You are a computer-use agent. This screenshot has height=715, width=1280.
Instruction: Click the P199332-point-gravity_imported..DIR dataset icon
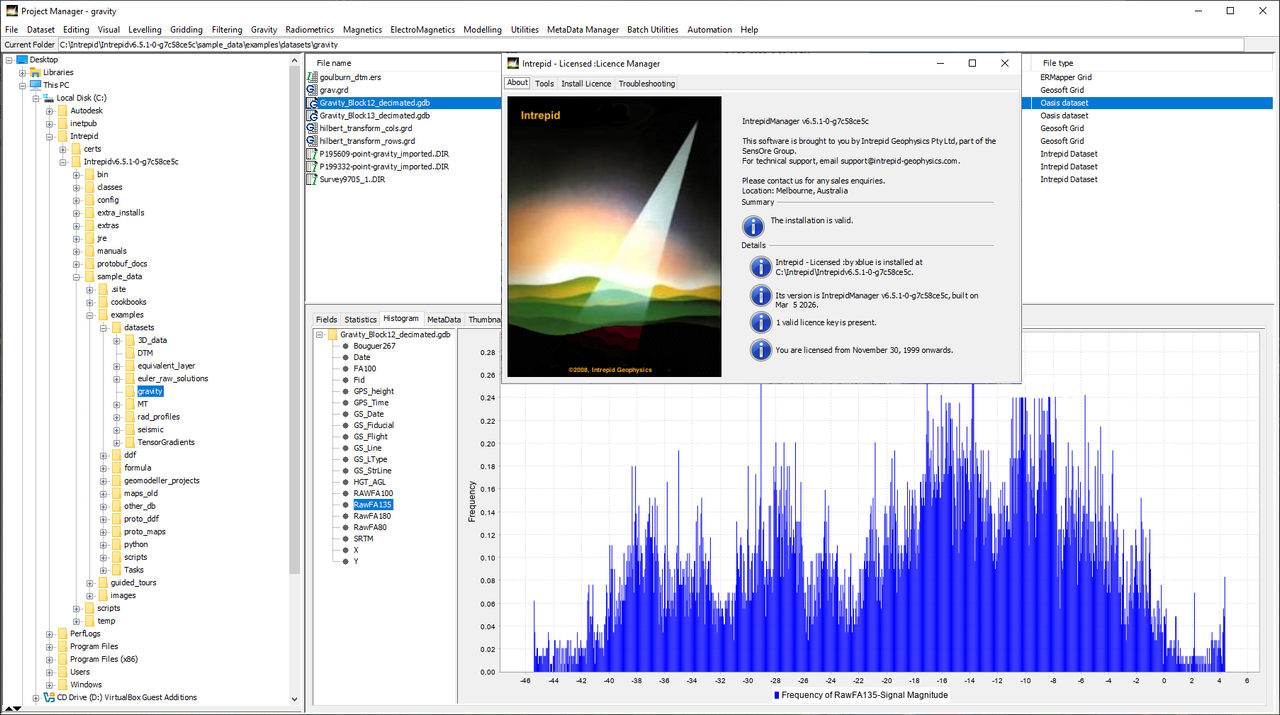tap(312, 167)
